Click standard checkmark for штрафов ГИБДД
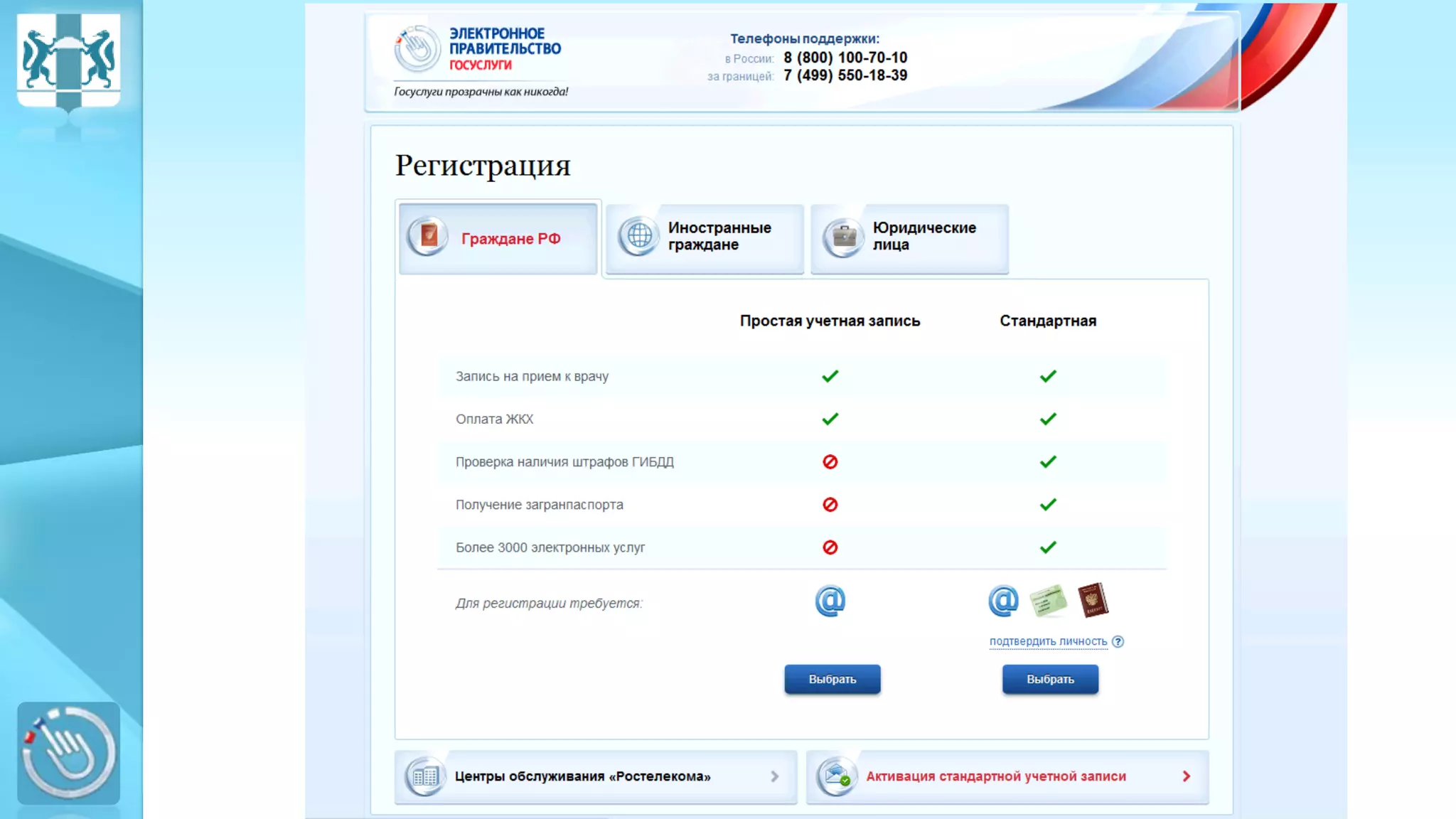Image resolution: width=1456 pixels, height=819 pixels. 1048,461
